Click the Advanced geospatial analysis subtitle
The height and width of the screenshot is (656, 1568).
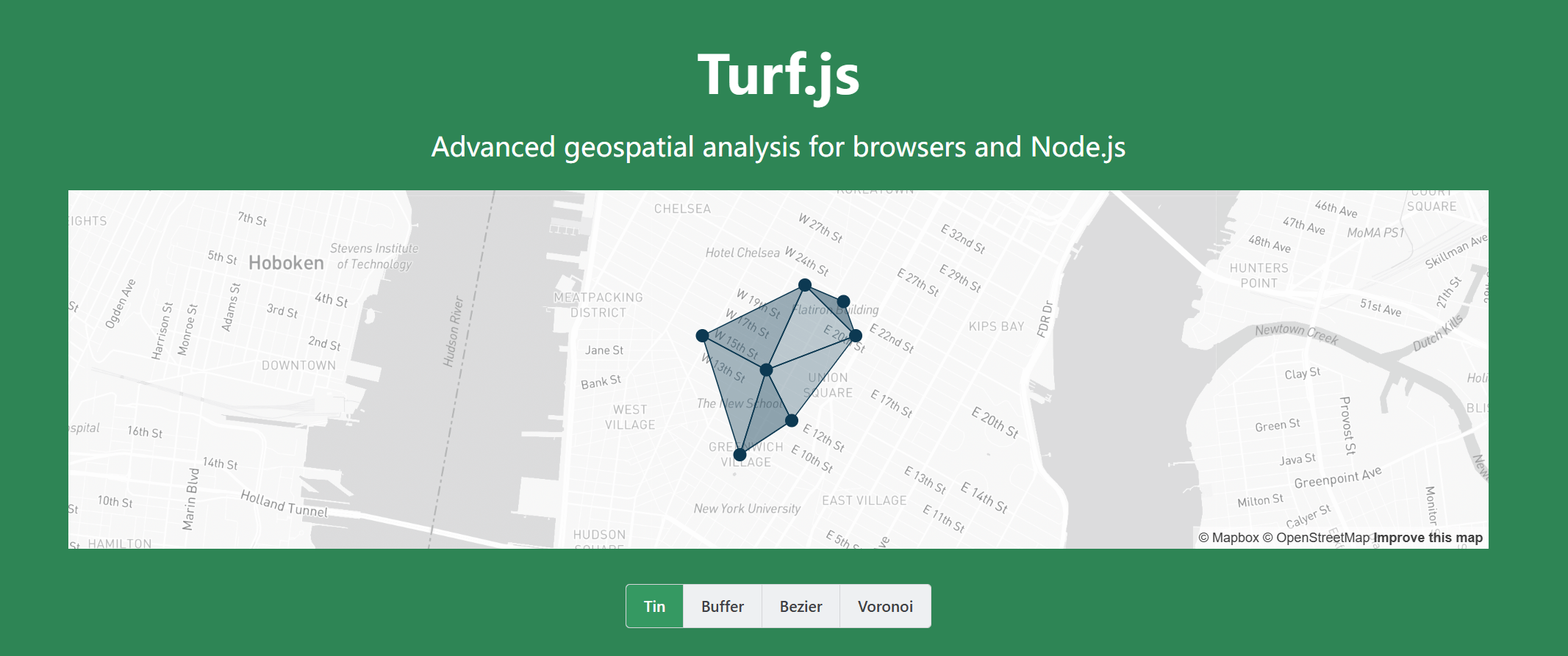778,147
